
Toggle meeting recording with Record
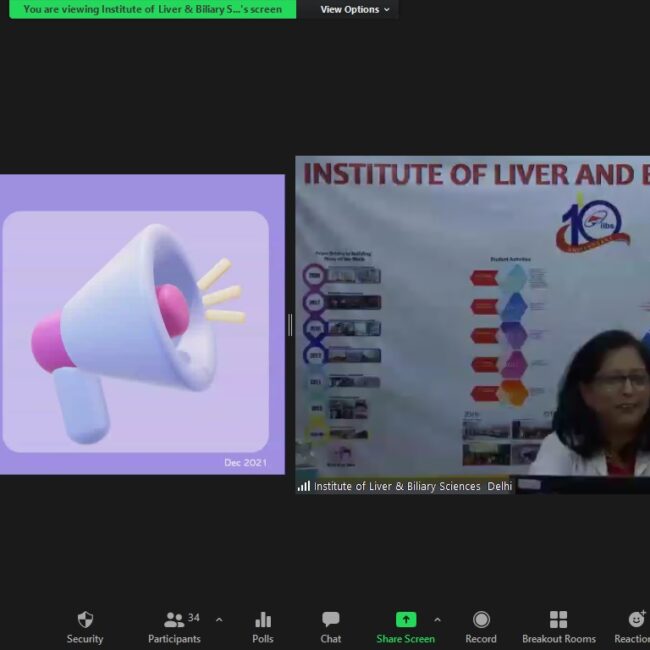point(481,627)
